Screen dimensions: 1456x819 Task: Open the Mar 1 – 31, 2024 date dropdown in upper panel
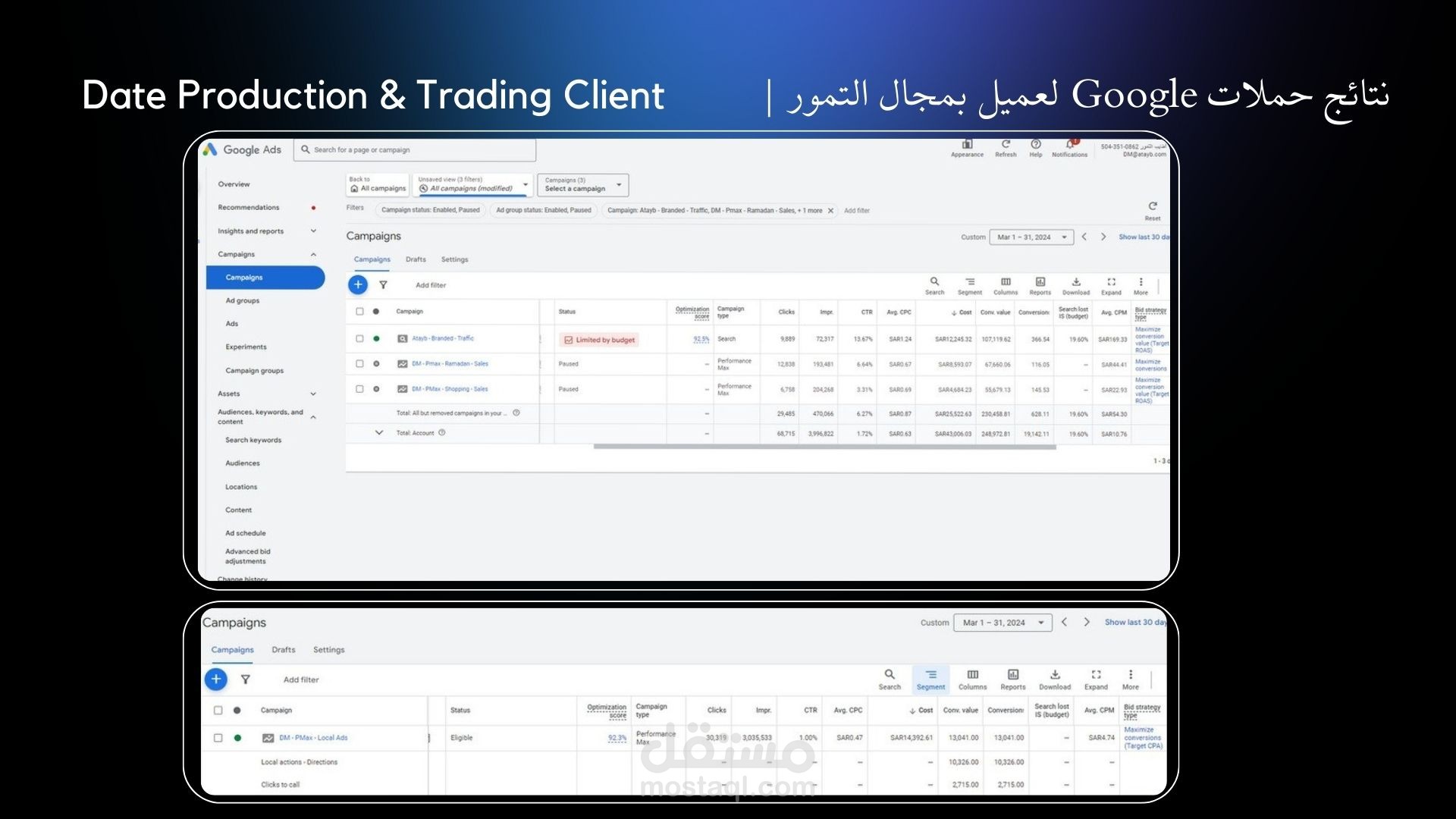tap(1031, 237)
